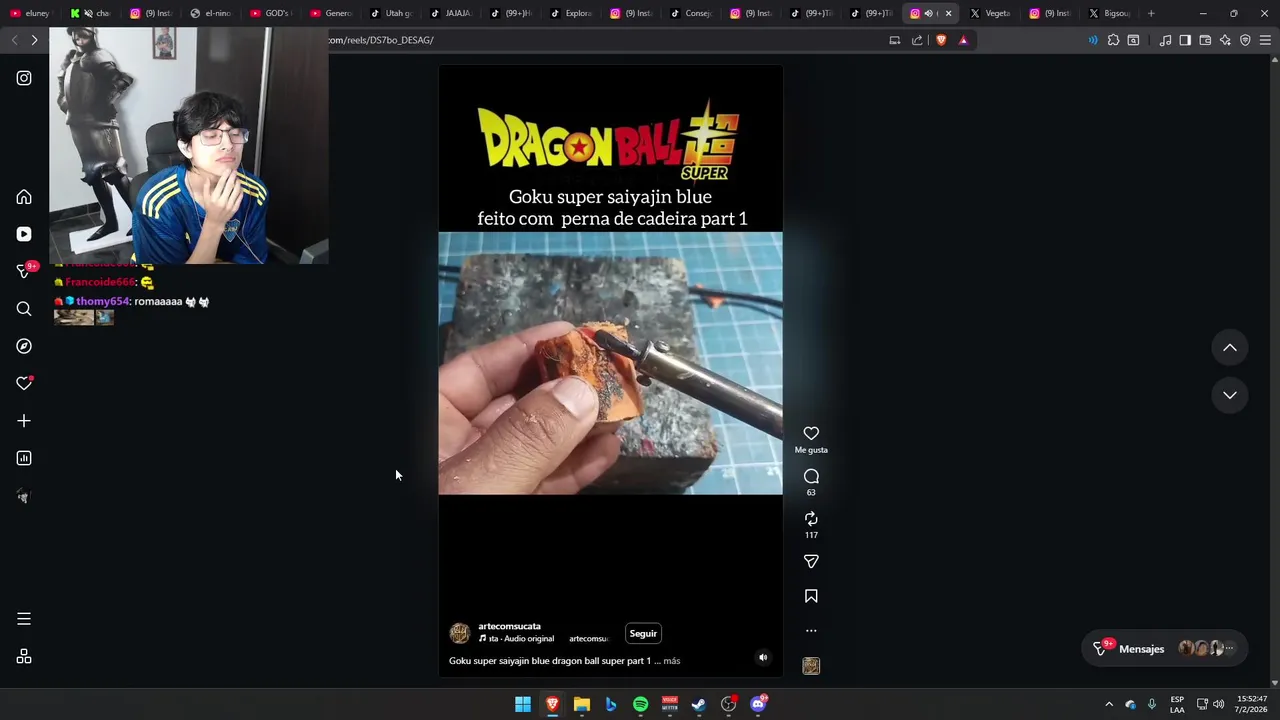The height and width of the screenshot is (720, 1280).
Task: Repost the reel with the repost icon
Action: click(811, 518)
